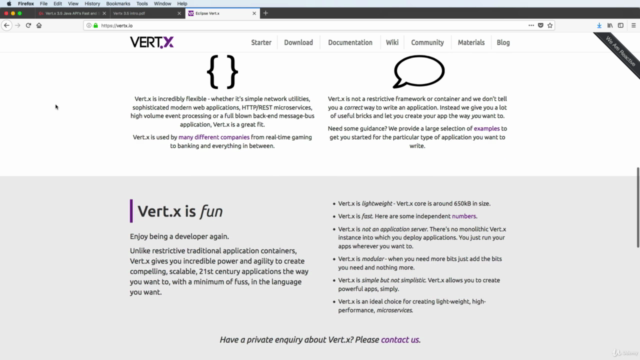Click the green padlock security icon
The height and width of the screenshot is (360, 640).
click(96, 25)
